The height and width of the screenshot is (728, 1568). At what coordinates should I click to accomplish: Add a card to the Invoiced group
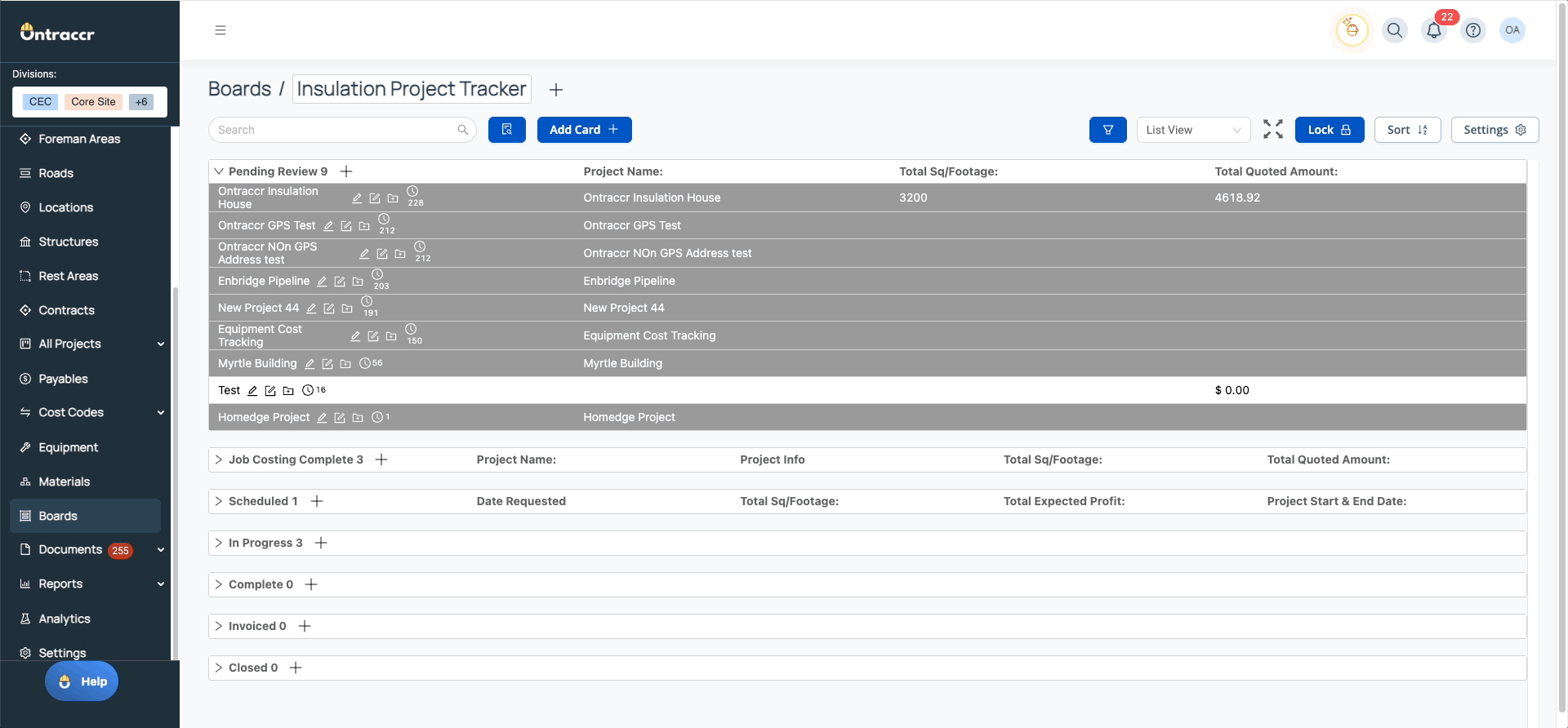coord(305,626)
